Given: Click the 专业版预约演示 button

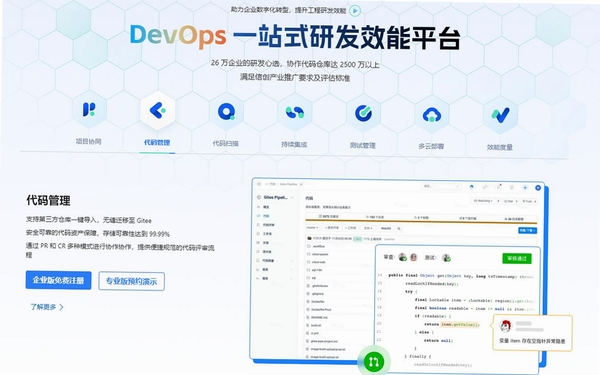Looking at the screenshot, I should point(132,281).
